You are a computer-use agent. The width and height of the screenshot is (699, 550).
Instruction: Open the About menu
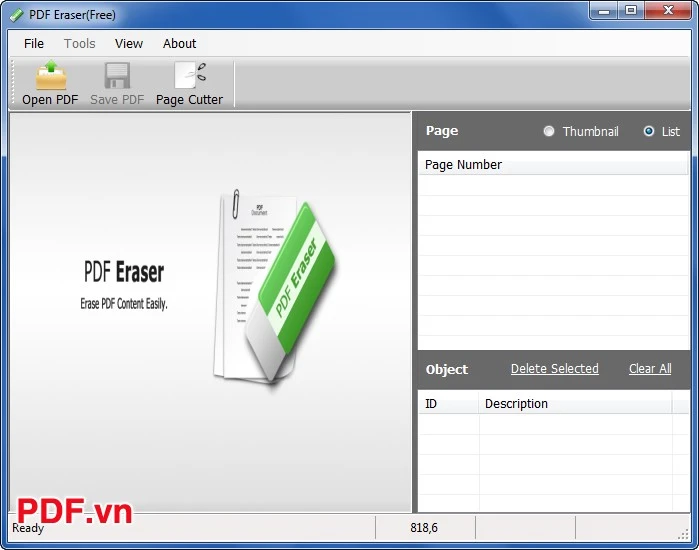click(x=179, y=44)
